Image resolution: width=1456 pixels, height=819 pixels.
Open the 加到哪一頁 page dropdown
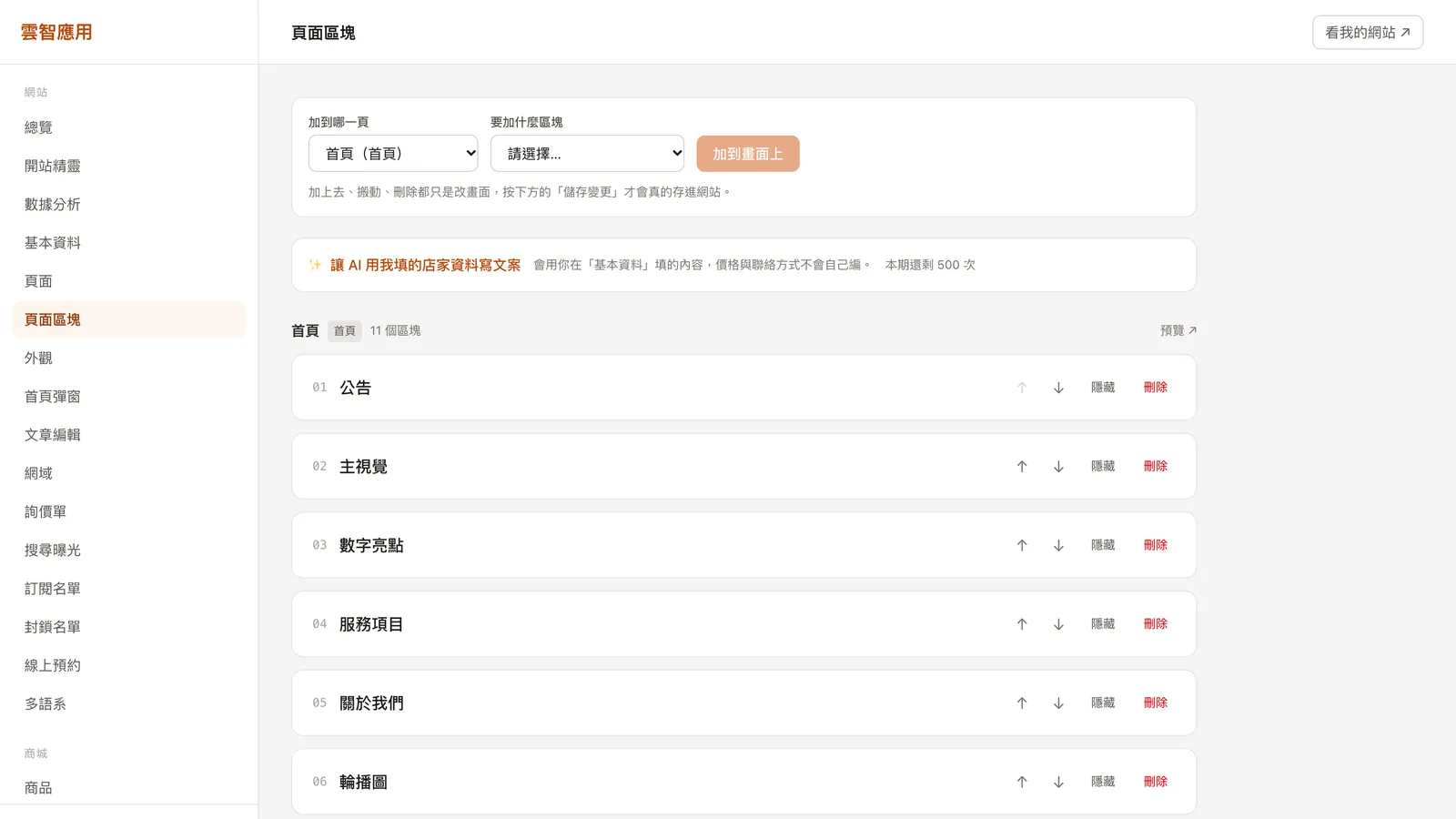pos(393,154)
